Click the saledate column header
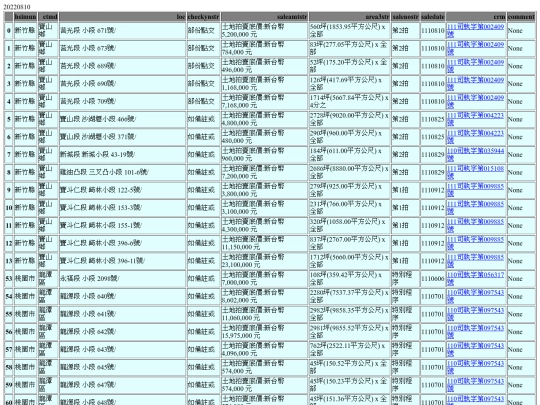The height and width of the screenshot is (405, 540). coord(433,17)
